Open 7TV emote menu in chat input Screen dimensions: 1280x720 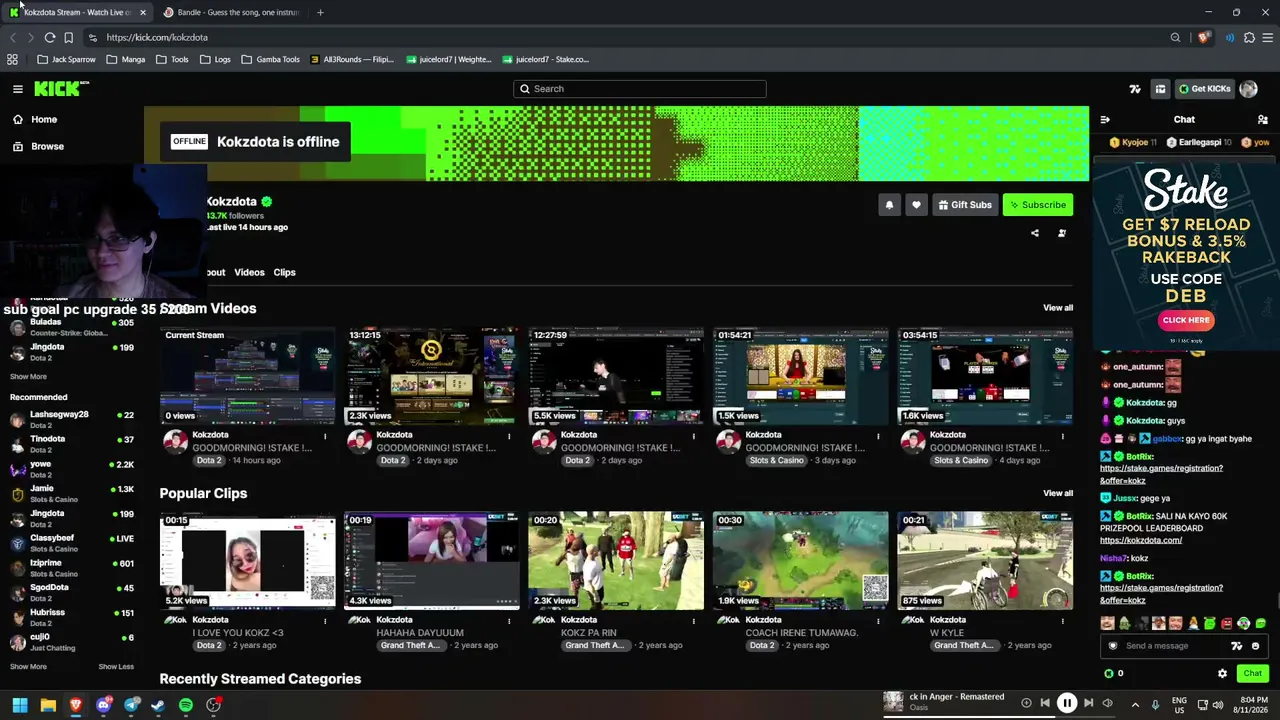[1237, 646]
